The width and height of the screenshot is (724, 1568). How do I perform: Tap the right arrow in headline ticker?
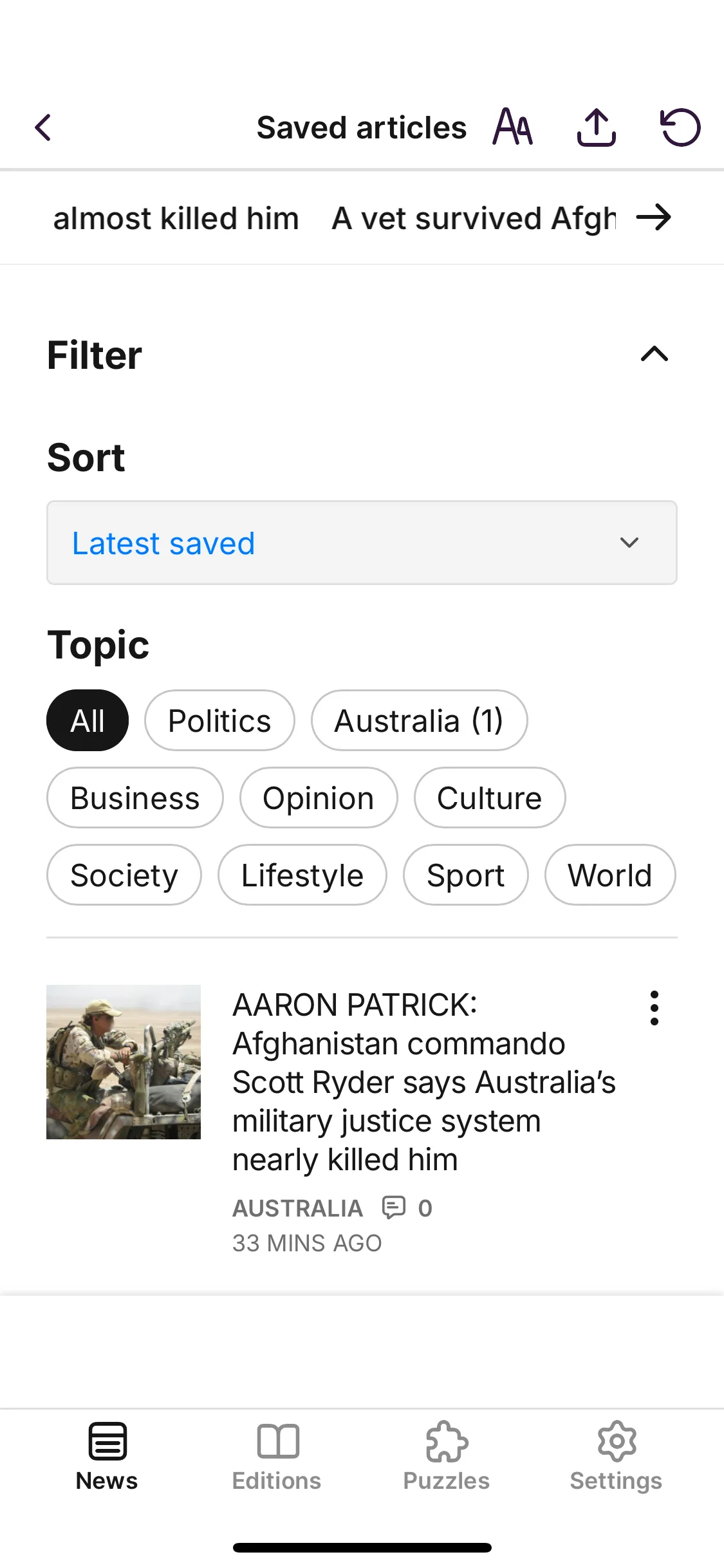[654, 218]
